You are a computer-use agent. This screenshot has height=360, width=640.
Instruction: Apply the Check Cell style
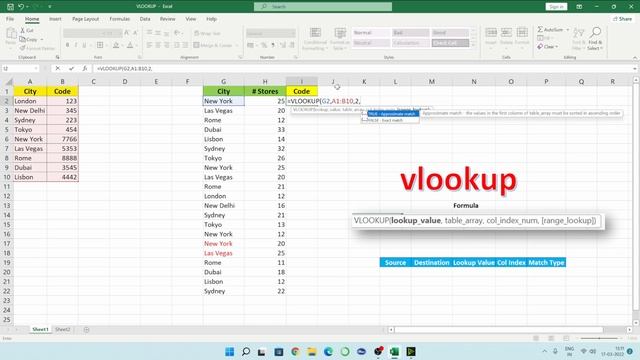click(x=450, y=43)
